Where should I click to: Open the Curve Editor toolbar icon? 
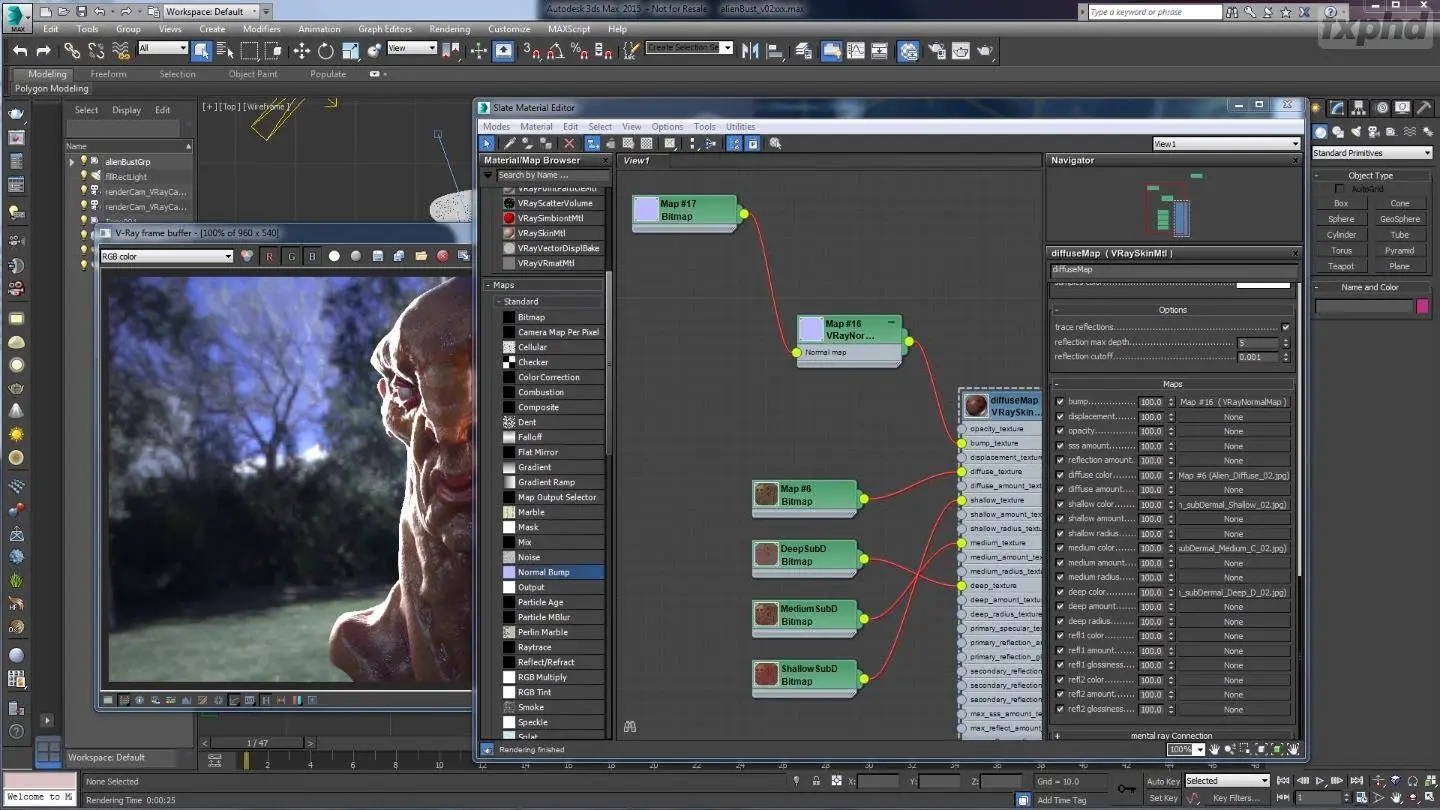click(856, 51)
